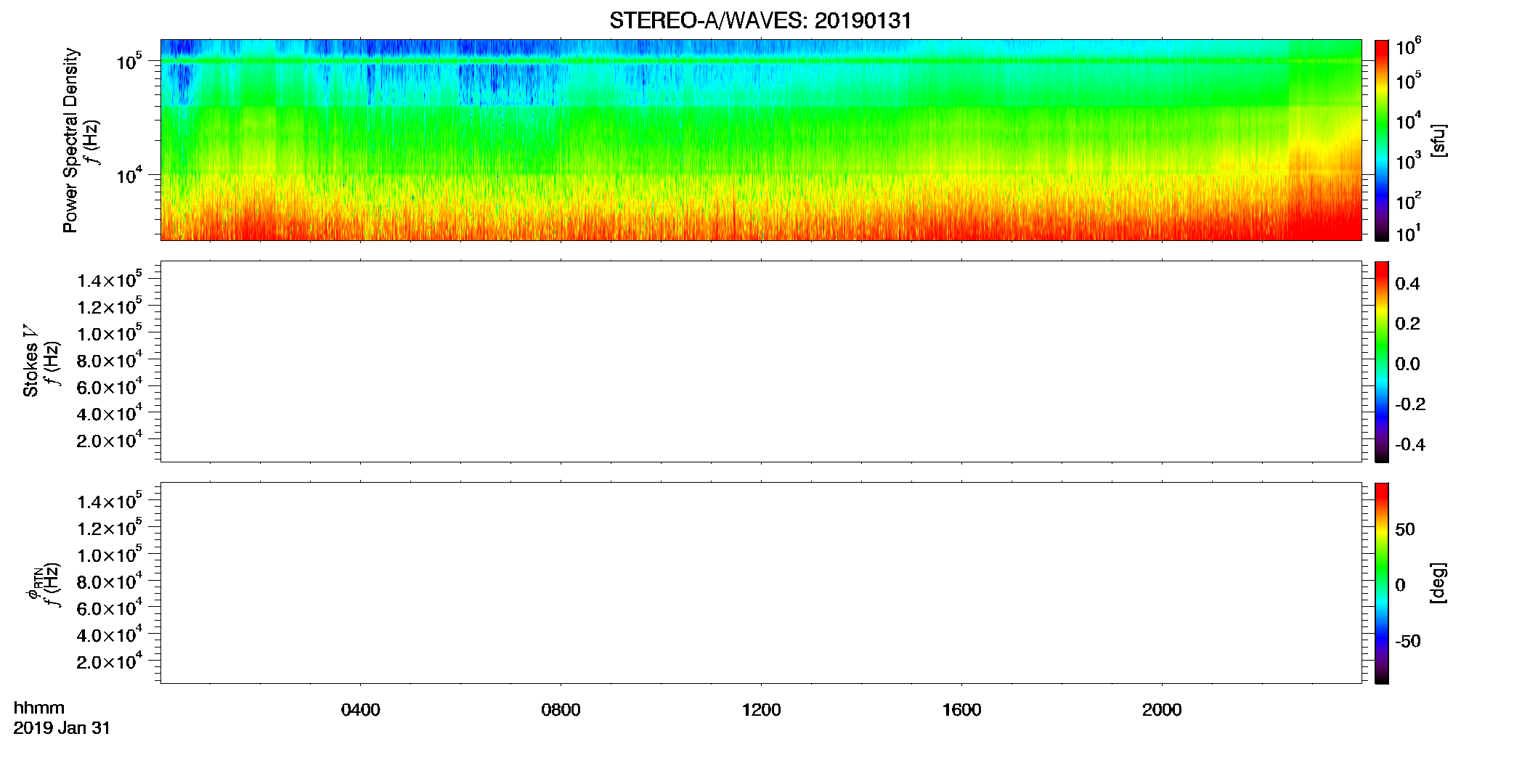
Task: Click the 1.4×10^5 tick on Stokes V axis
Action: pyautogui.click(x=110, y=279)
